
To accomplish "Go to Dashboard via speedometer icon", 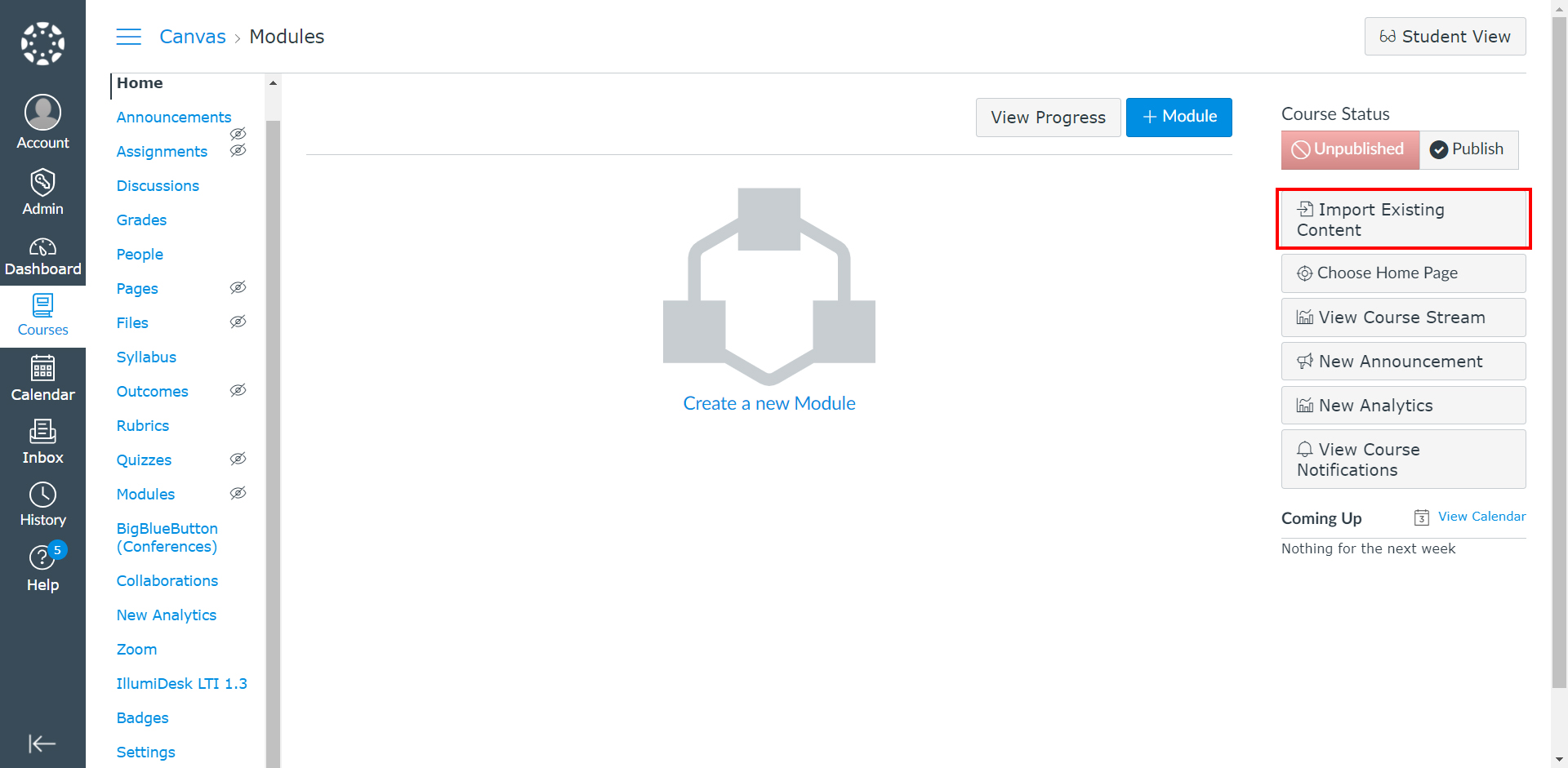I will point(42,246).
